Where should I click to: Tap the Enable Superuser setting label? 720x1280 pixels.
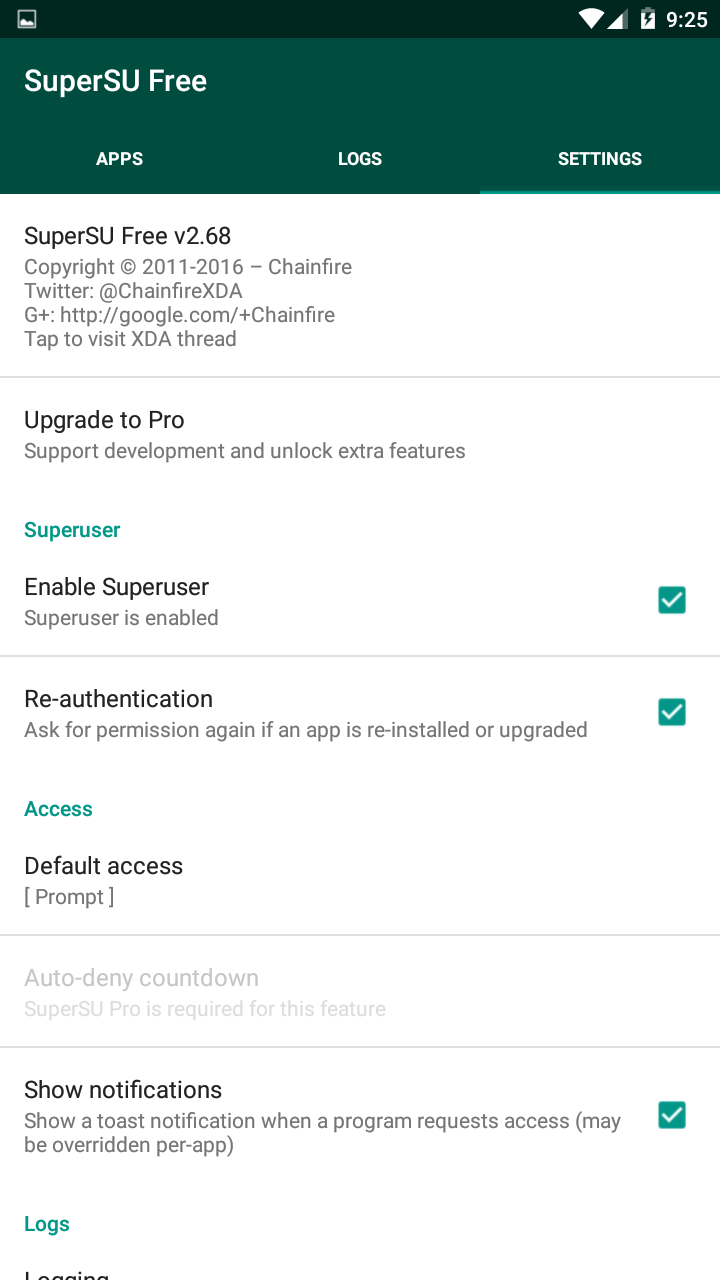click(117, 587)
